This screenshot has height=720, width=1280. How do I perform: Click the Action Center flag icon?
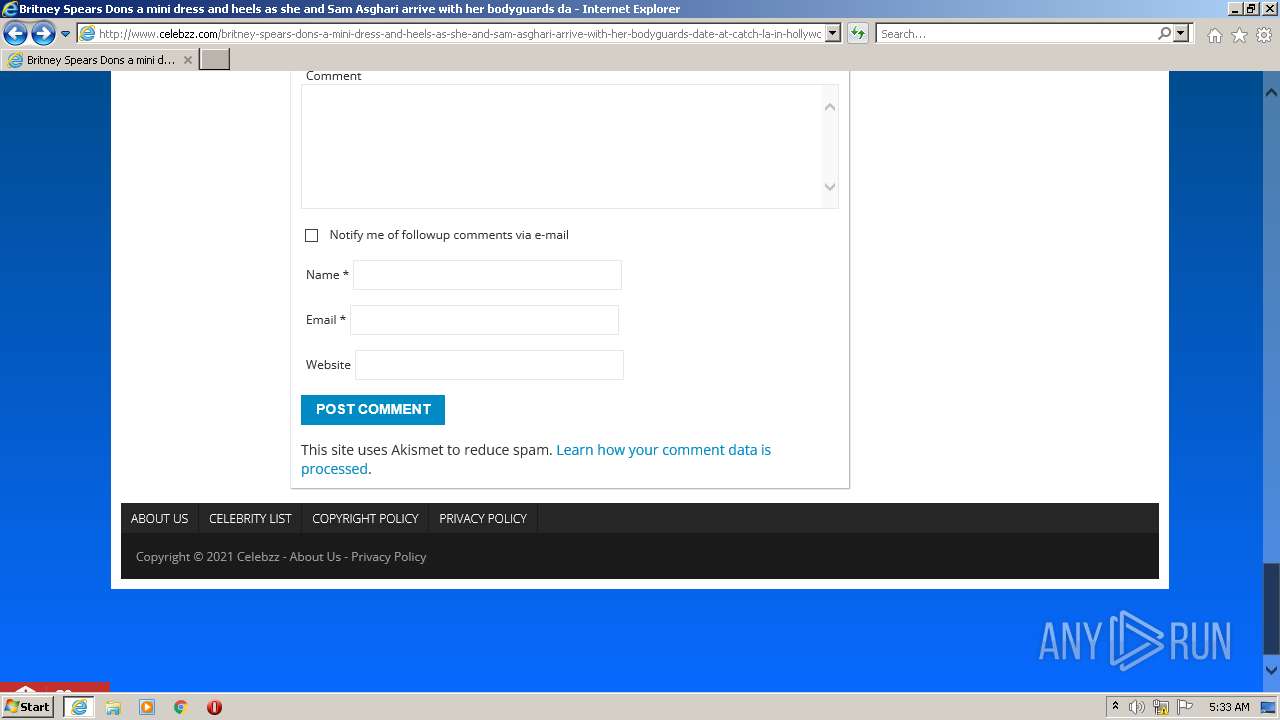[1185, 707]
